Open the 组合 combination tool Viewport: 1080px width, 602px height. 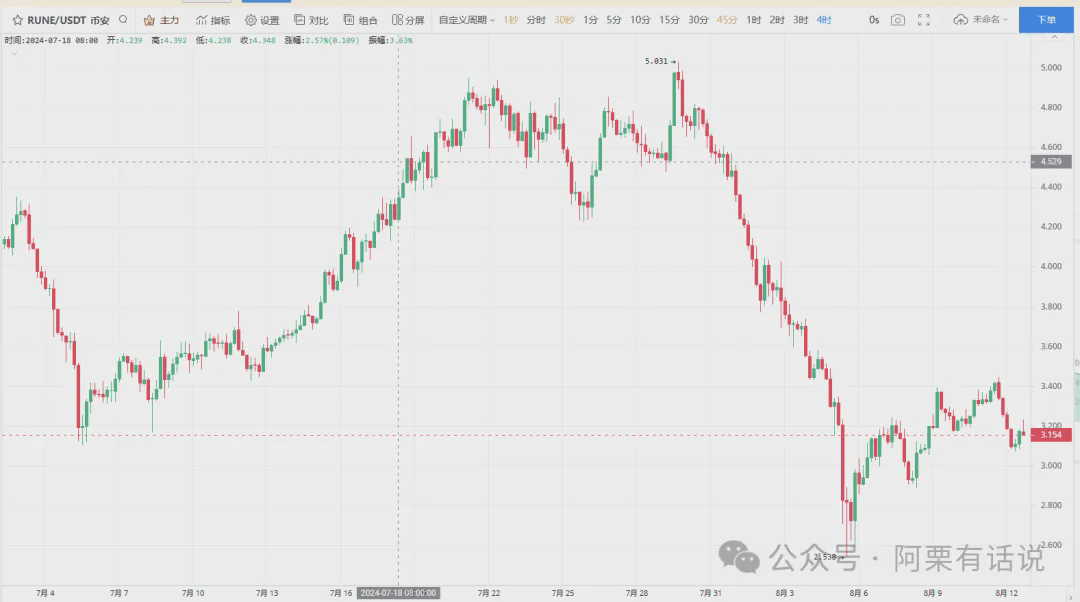tap(361, 20)
